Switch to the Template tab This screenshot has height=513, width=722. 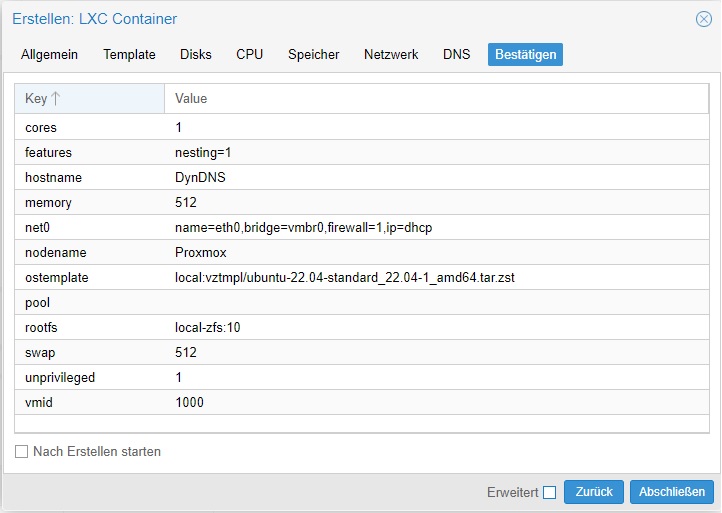[129, 54]
